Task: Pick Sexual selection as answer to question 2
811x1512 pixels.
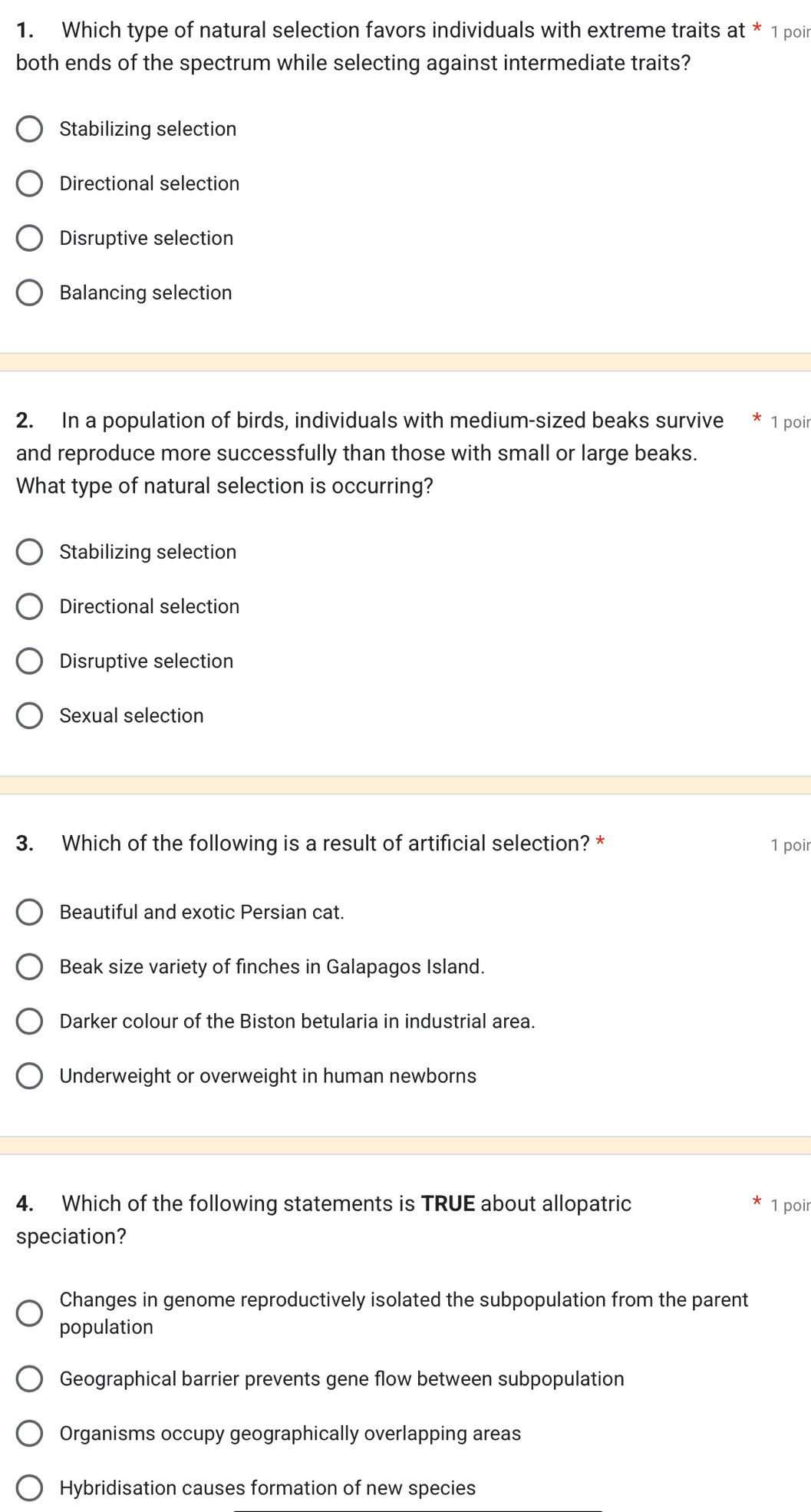Action: coord(29,715)
